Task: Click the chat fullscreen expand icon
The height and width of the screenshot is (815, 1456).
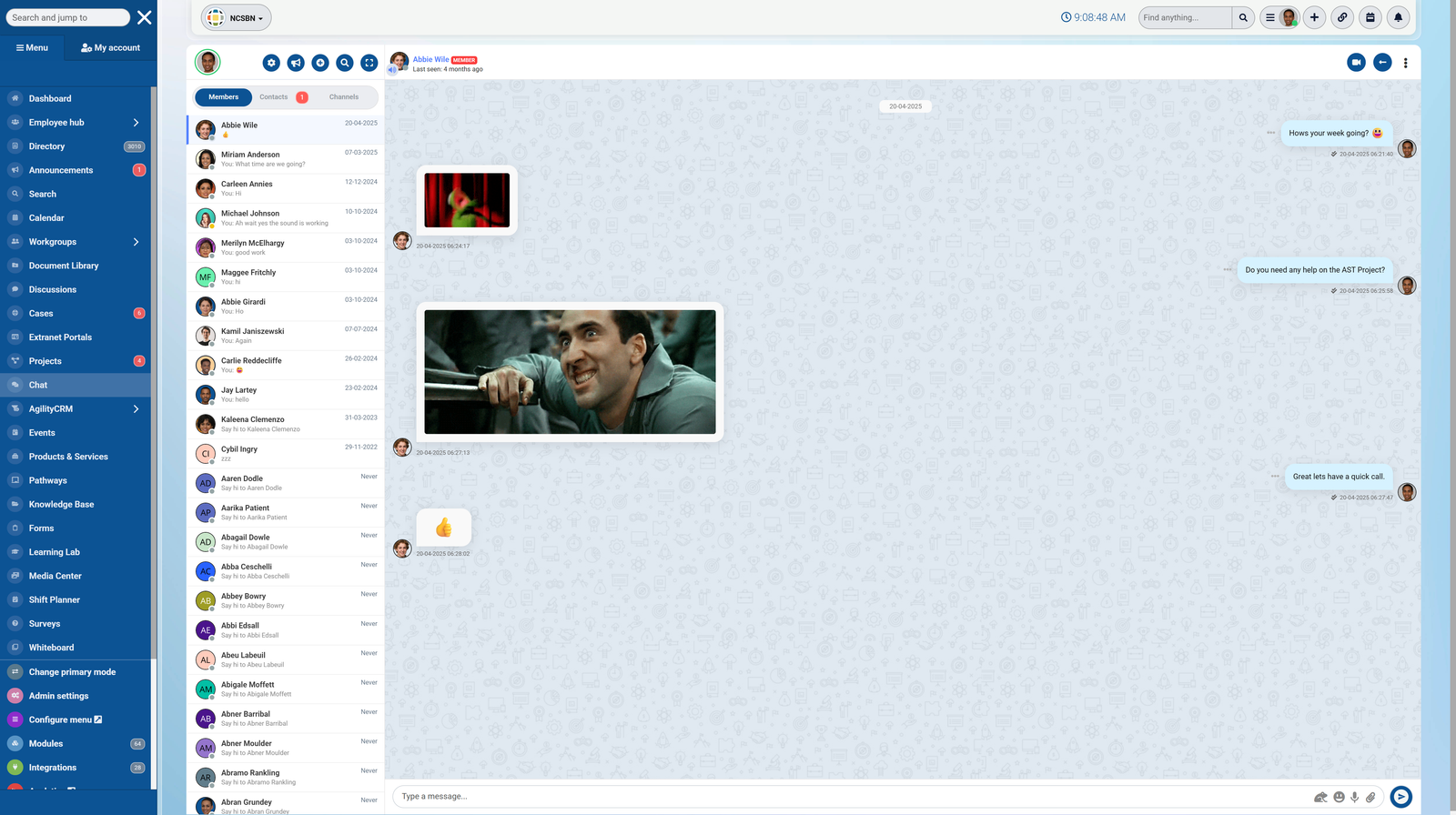Action: click(x=369, y=63)
